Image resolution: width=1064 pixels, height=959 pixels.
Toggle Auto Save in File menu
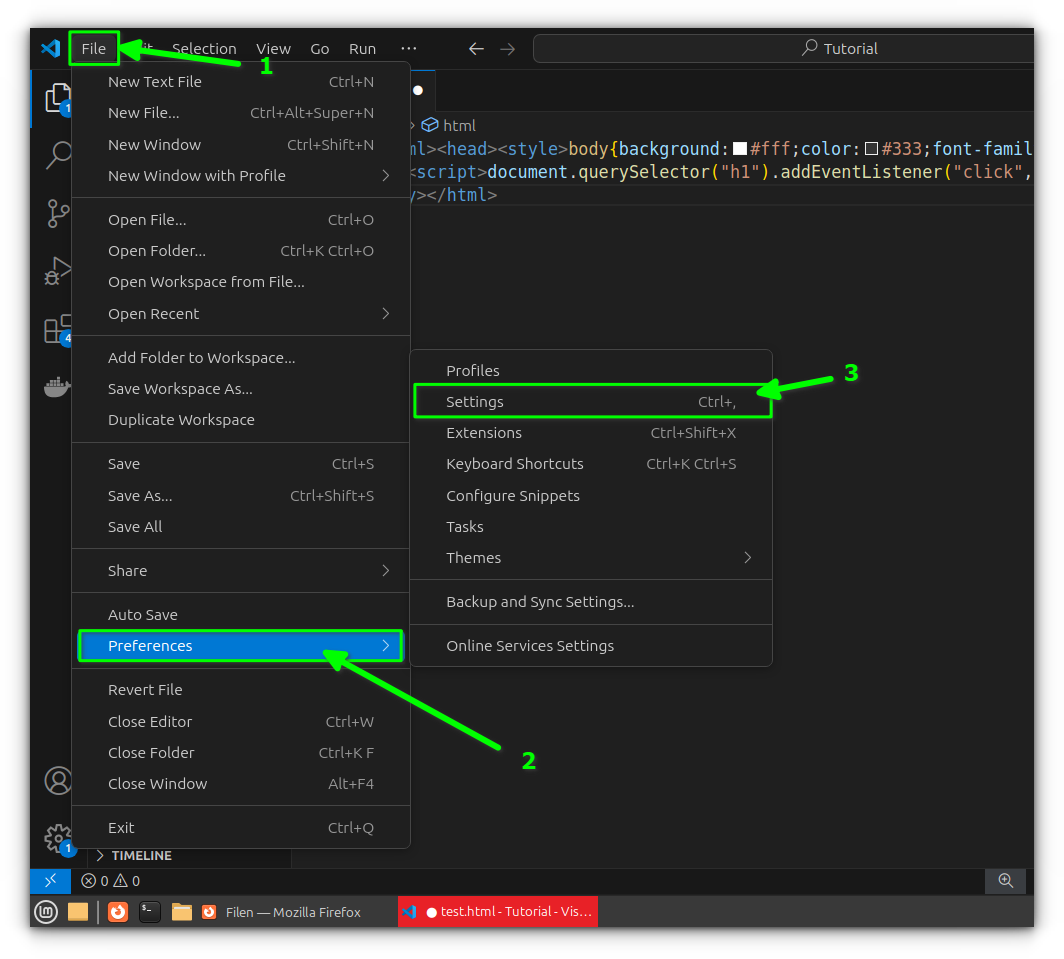[x=143, y=615]
